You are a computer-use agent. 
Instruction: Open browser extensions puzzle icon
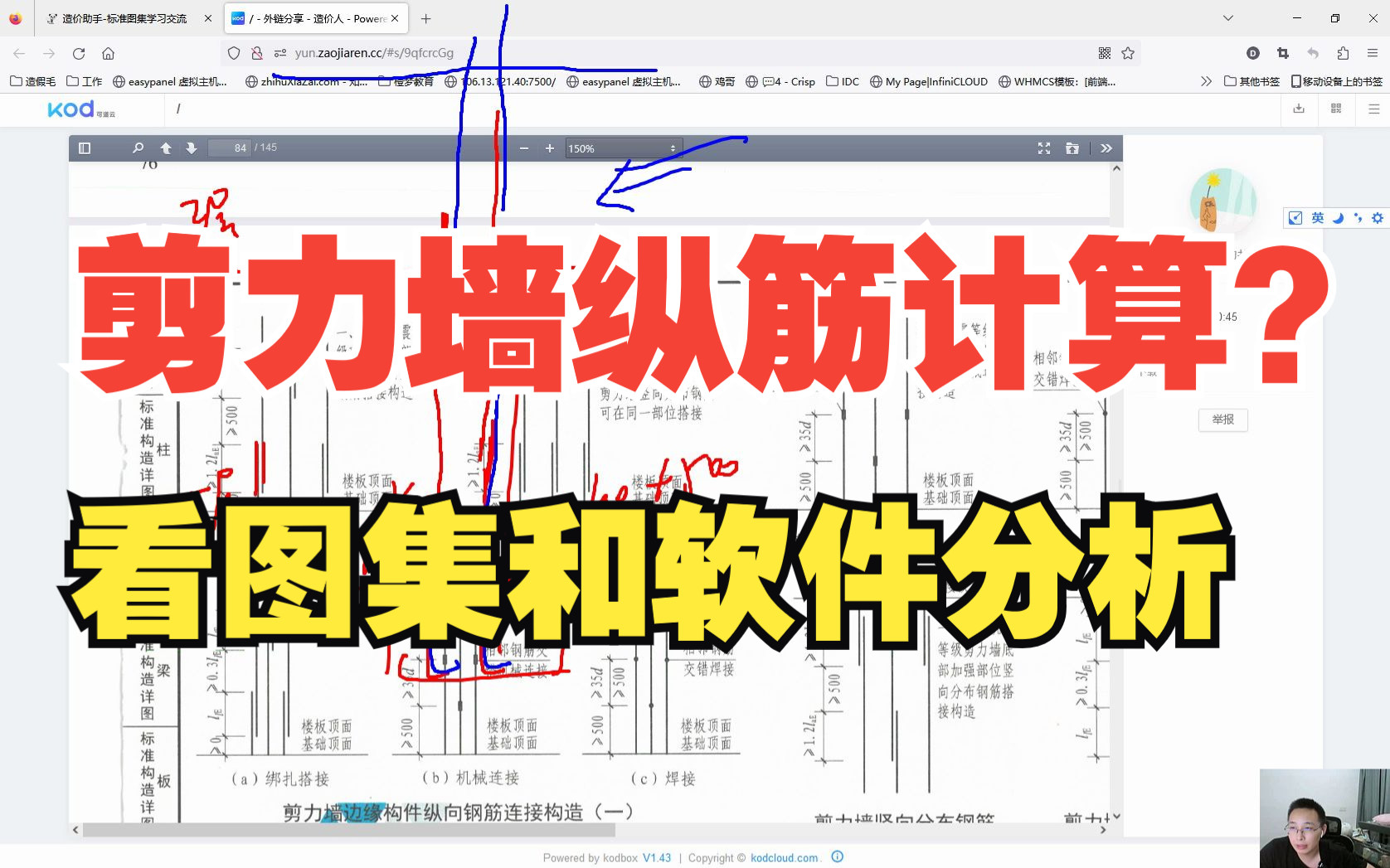tap(1343, 53)
